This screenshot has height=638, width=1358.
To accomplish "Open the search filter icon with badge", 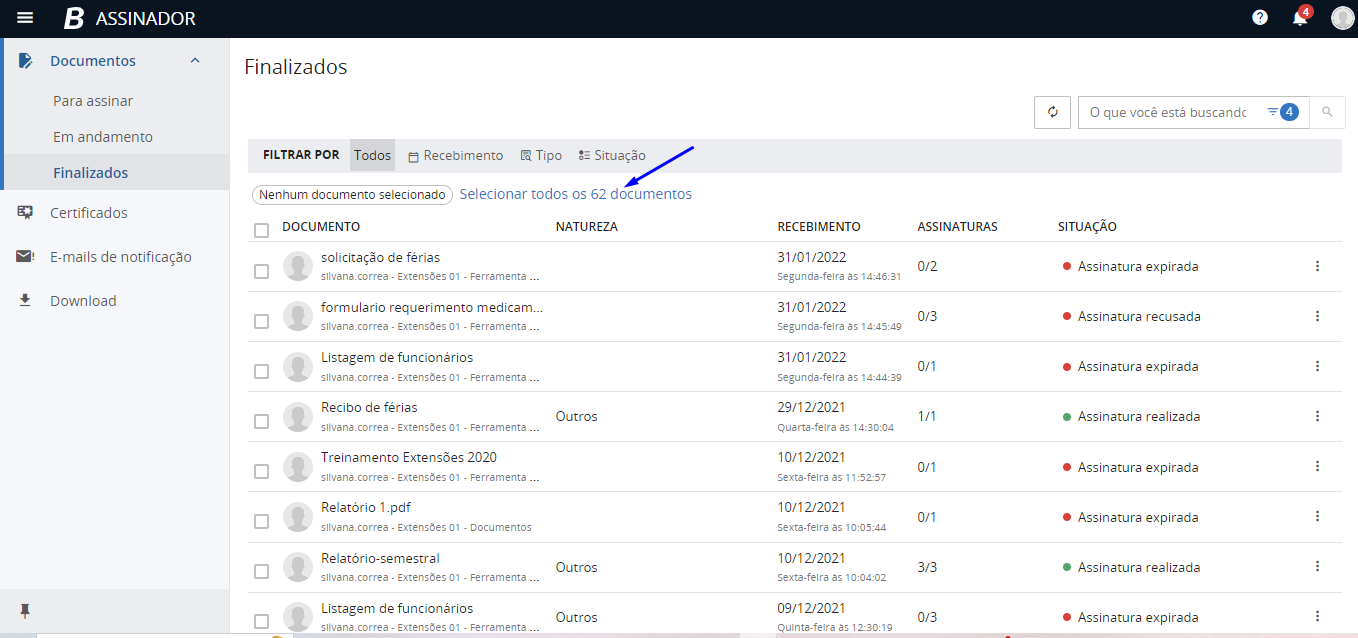I will pos(1282,112).
